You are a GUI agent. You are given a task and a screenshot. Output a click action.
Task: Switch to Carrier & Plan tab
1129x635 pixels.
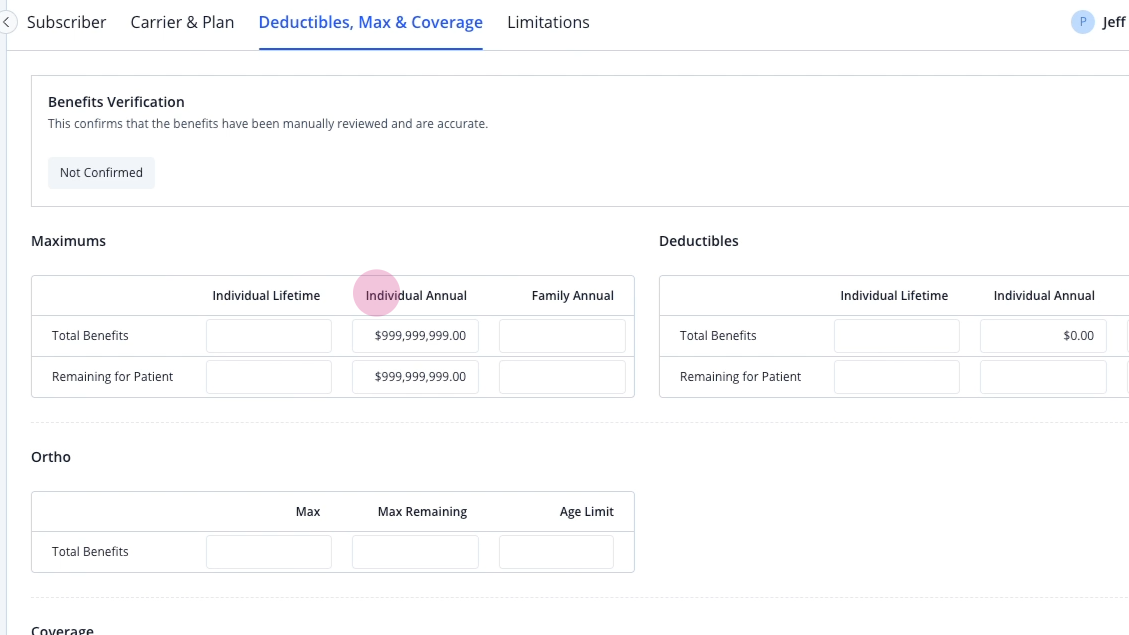pyautogui.click(x=182, y=22)
